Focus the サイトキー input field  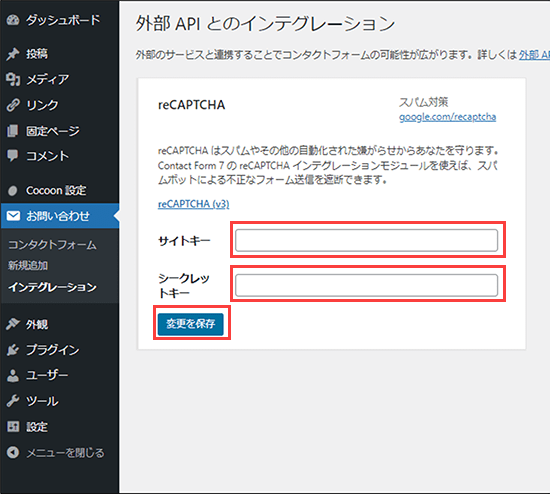point(367,240)
